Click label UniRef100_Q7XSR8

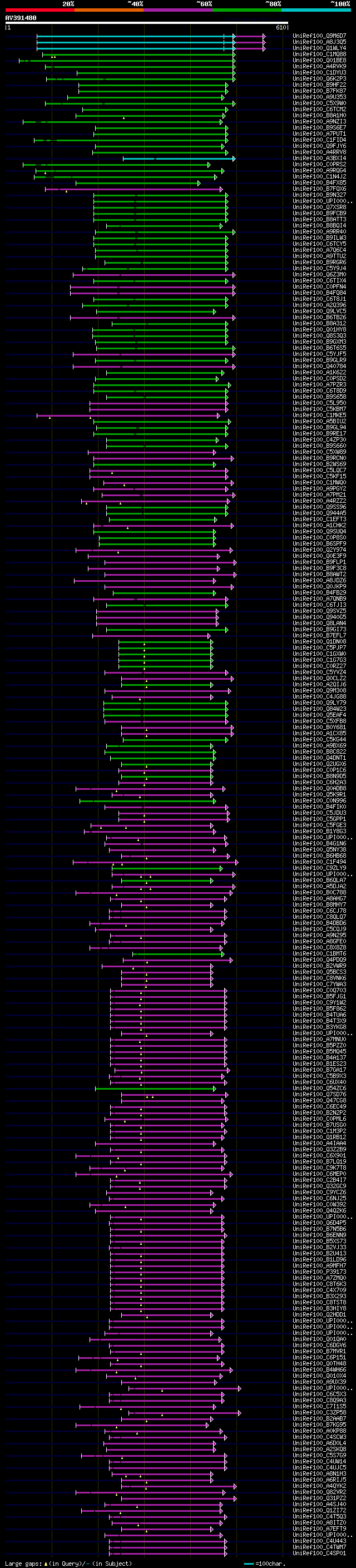click(319, 207)
